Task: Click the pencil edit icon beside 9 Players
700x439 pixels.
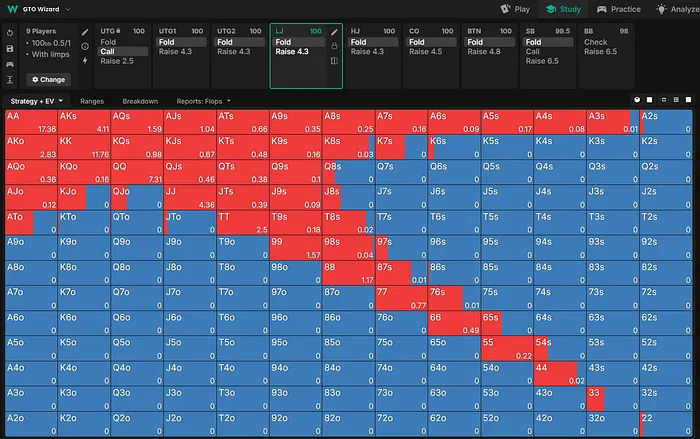Action: pos(85,32)
